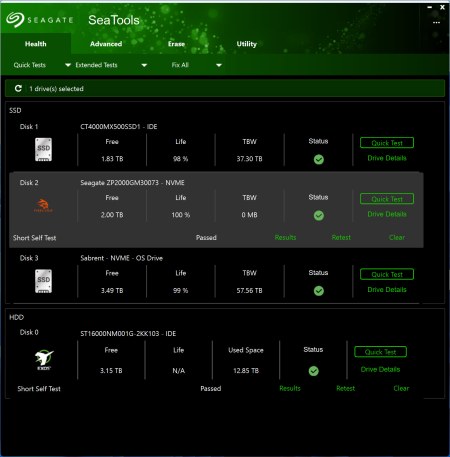Open Drive Details for Disk 0

[380, 369]
